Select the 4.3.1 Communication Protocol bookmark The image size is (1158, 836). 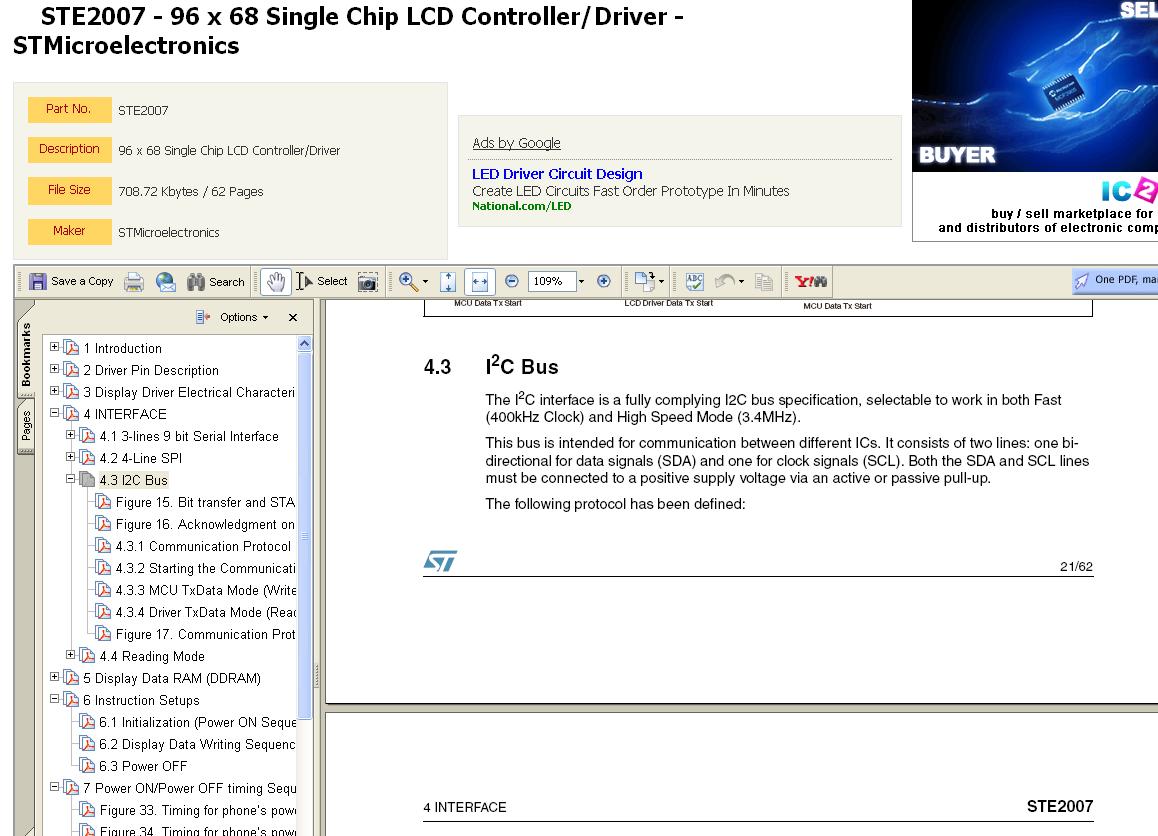[202, 547]
